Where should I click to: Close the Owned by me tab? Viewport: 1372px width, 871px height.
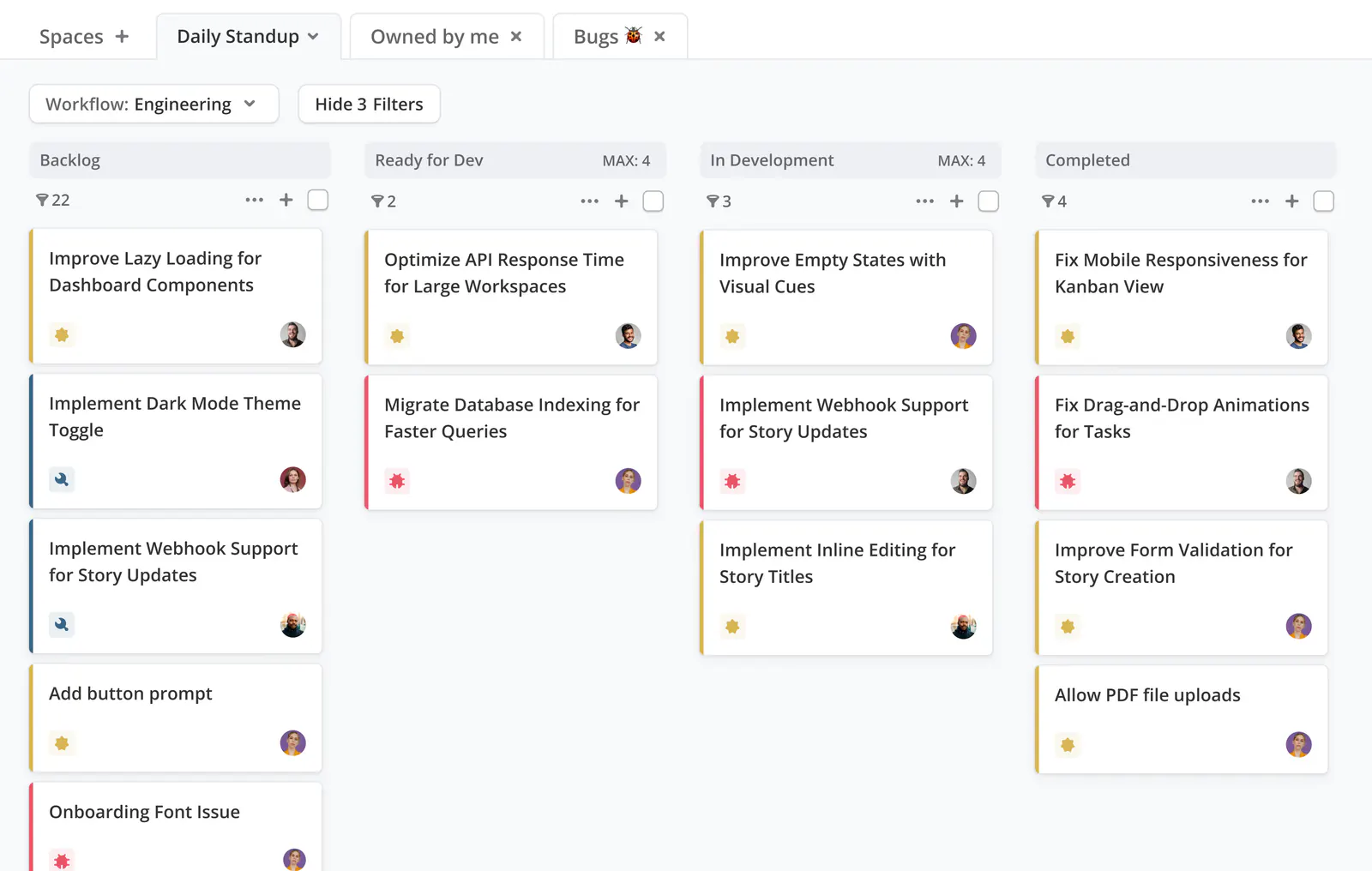516,36
